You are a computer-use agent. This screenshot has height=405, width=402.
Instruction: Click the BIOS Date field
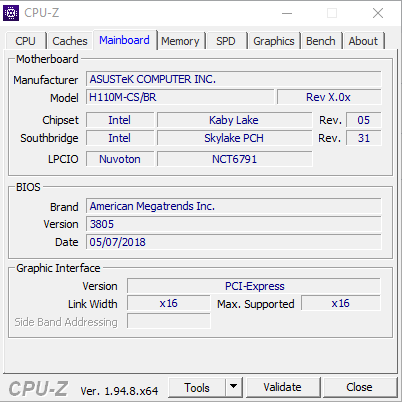[234, 242]
